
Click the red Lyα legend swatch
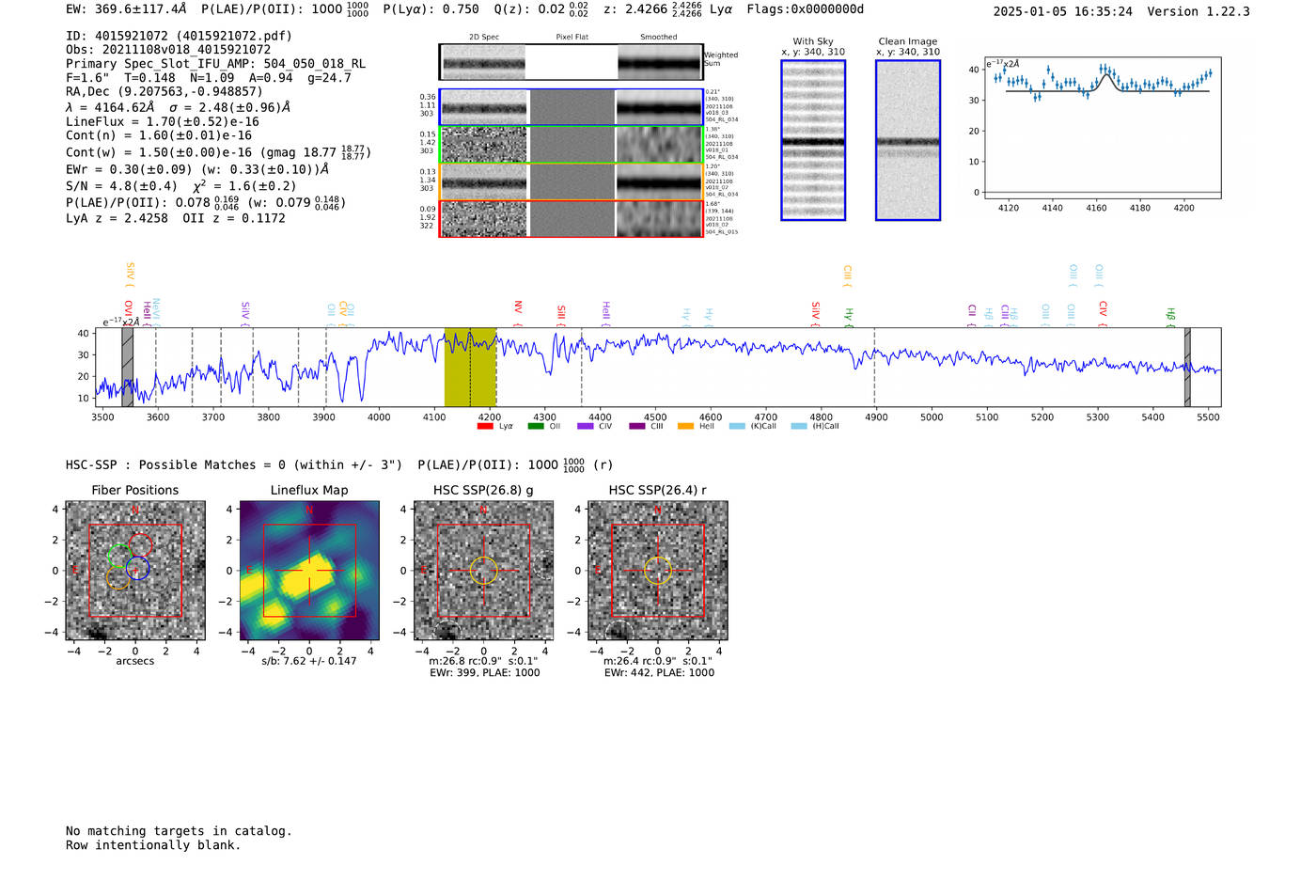(485, 427)
